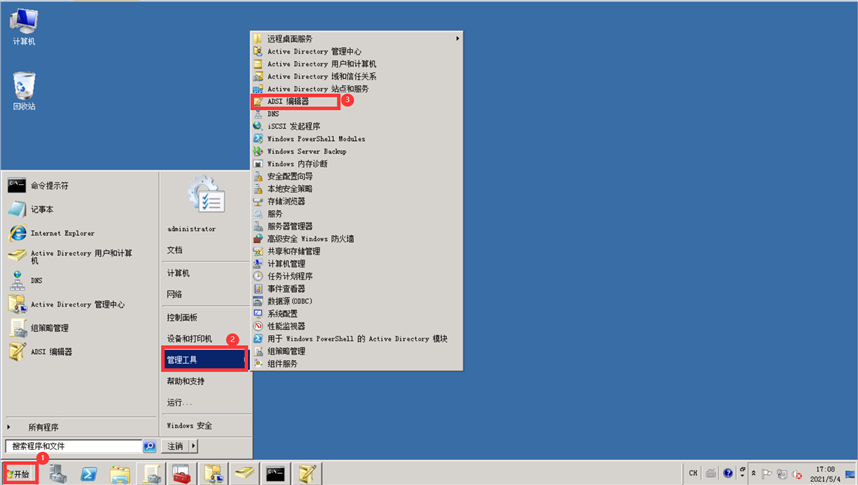858x485 pixels.
Task: Open 本地安全策略
Action: coord(356,189)
